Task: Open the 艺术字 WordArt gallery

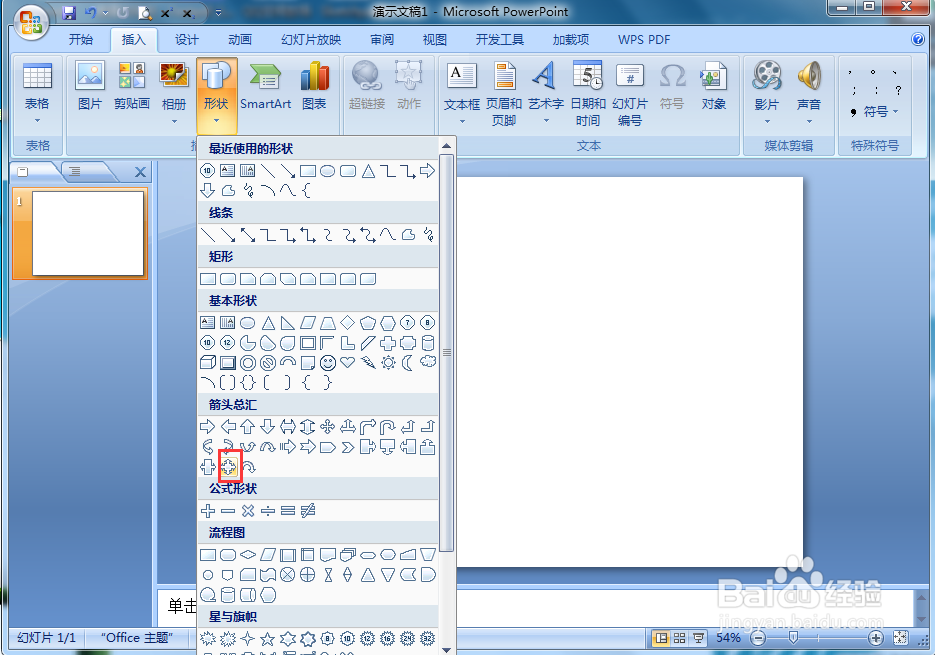Action: pyautogui.click(x=546, y=94)
